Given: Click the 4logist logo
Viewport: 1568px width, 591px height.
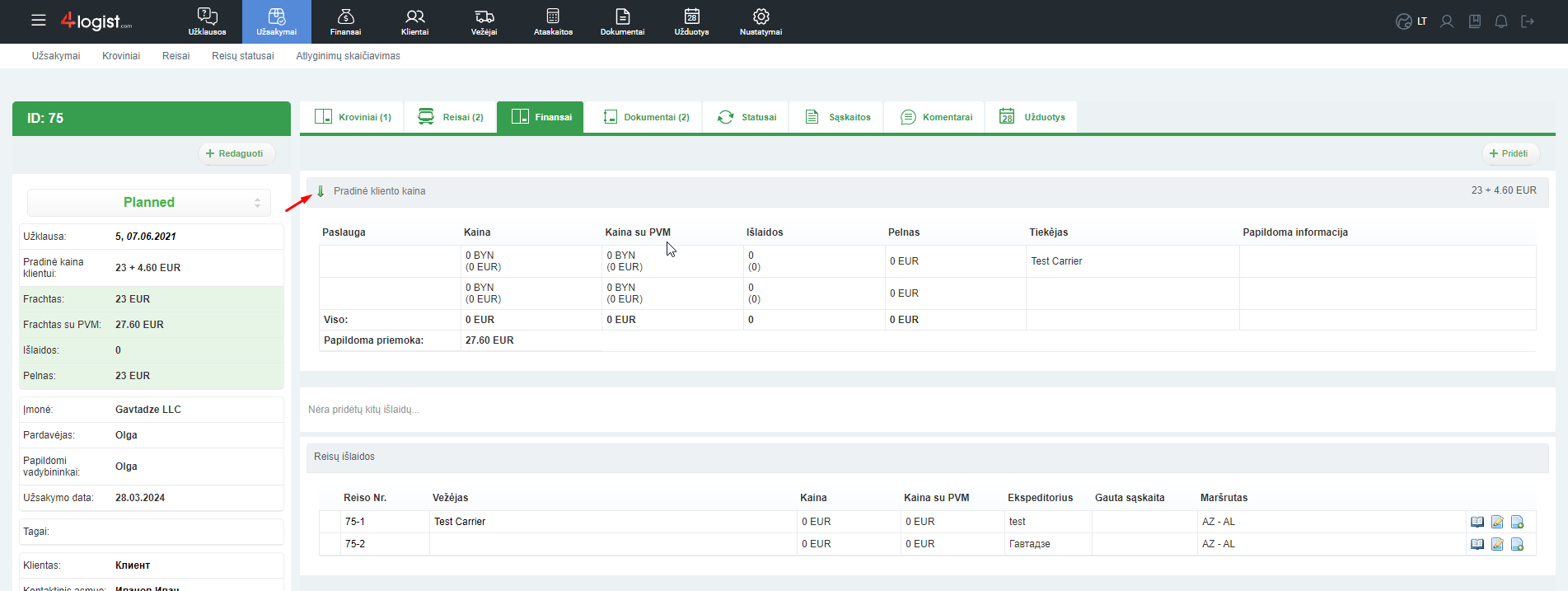Looking at the screenshot, I should point(96,21).
